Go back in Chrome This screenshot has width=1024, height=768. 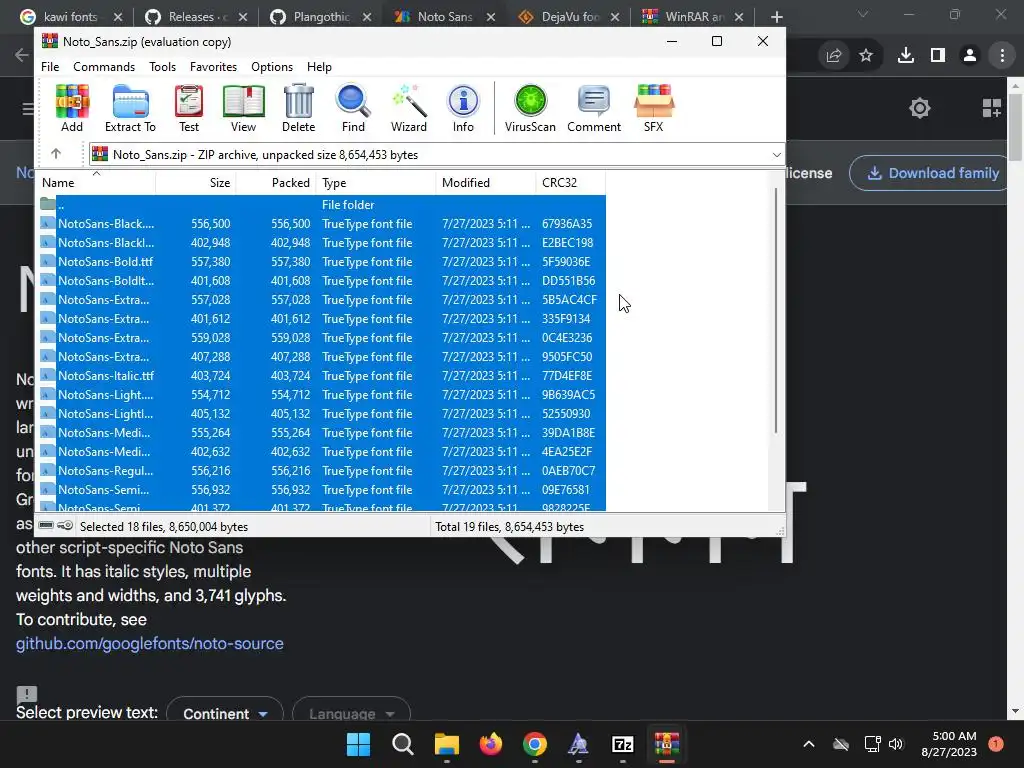click(22, 55)
